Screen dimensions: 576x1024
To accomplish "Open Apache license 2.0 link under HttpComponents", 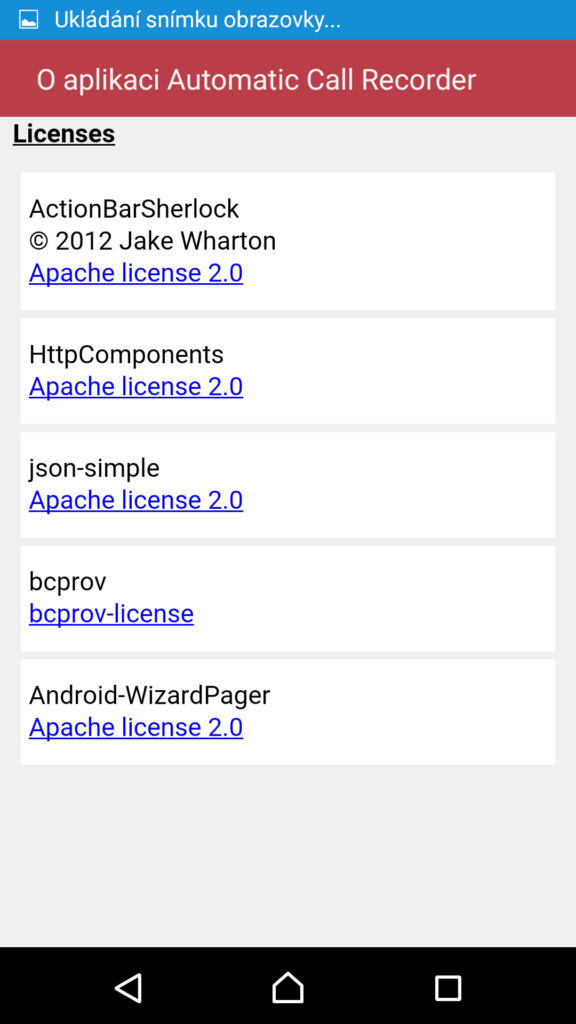I will (x=136, y=387).
